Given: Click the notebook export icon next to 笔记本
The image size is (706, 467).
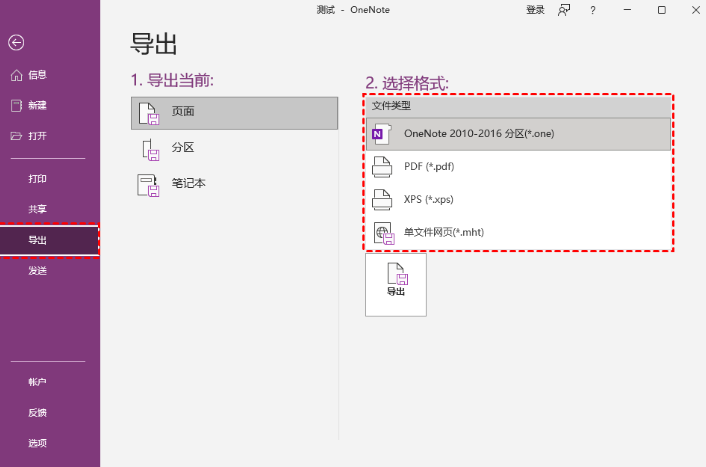Looking at the screenshot, I should pos(149,186).
